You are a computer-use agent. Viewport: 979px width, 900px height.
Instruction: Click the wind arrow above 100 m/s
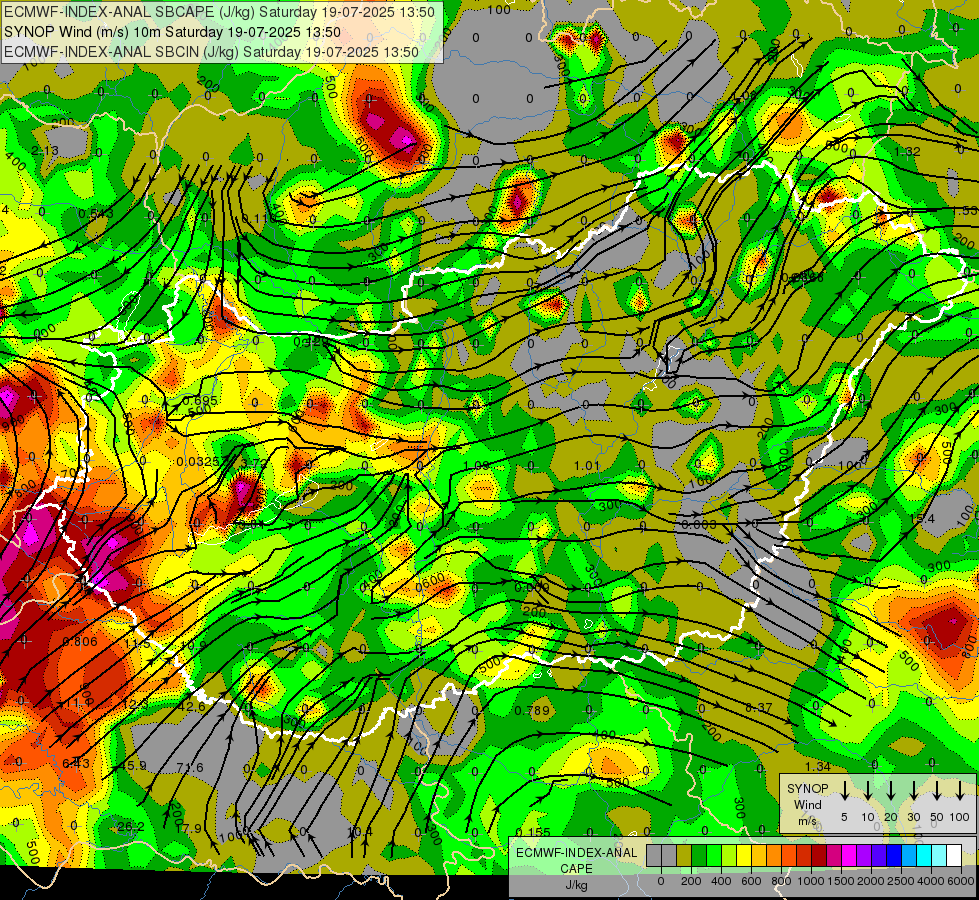(960, 791)
